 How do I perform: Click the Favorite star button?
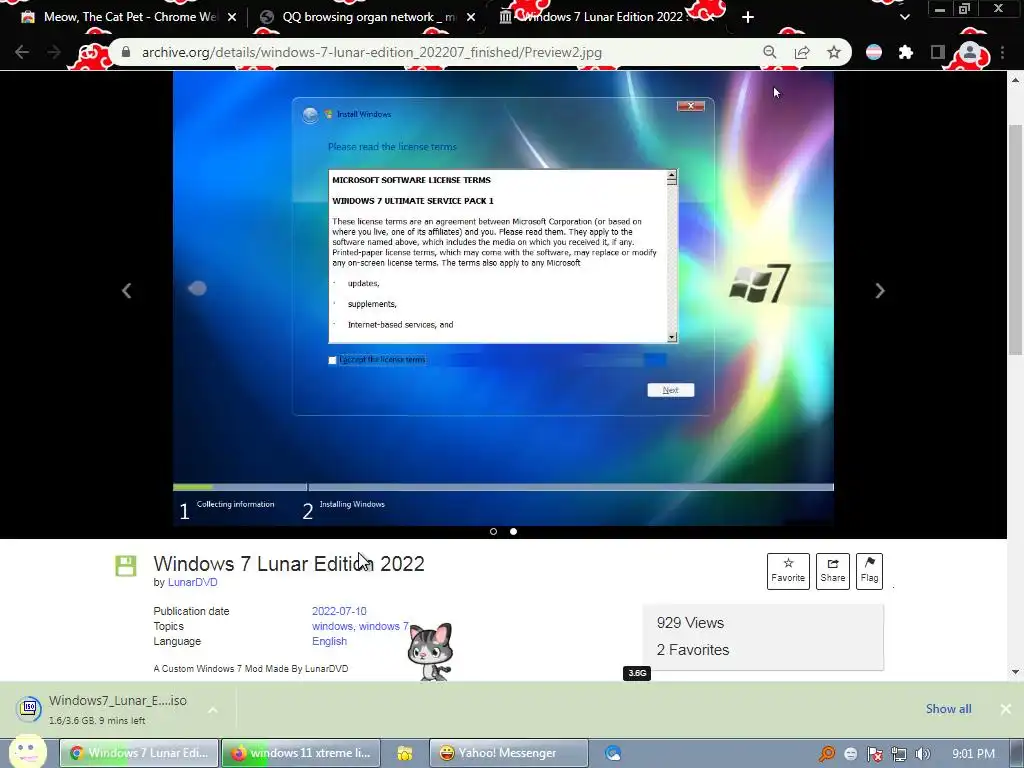(788, 571)
